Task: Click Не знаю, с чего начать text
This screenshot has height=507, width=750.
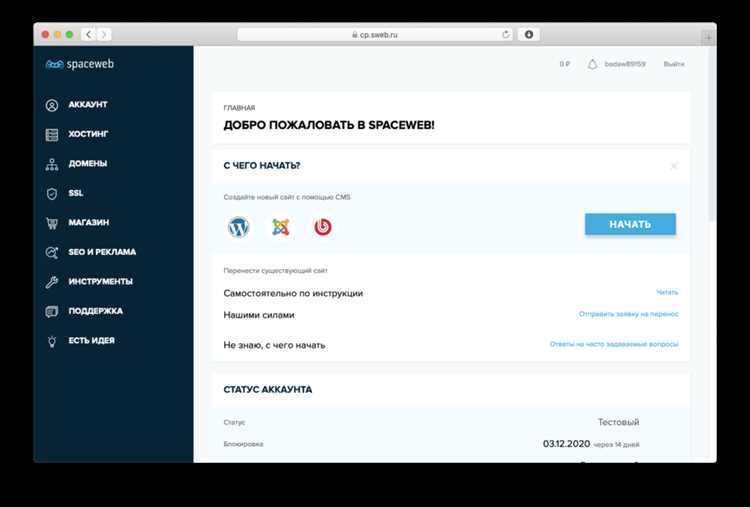Action: [275, 345]
